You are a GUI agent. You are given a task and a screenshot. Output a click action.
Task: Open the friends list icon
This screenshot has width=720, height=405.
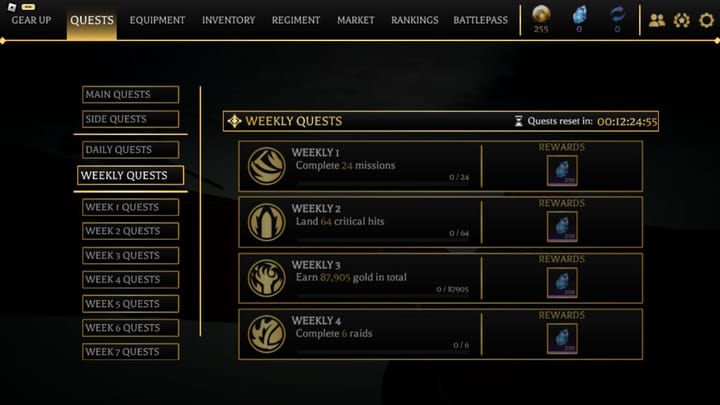(x=657, y=20)
